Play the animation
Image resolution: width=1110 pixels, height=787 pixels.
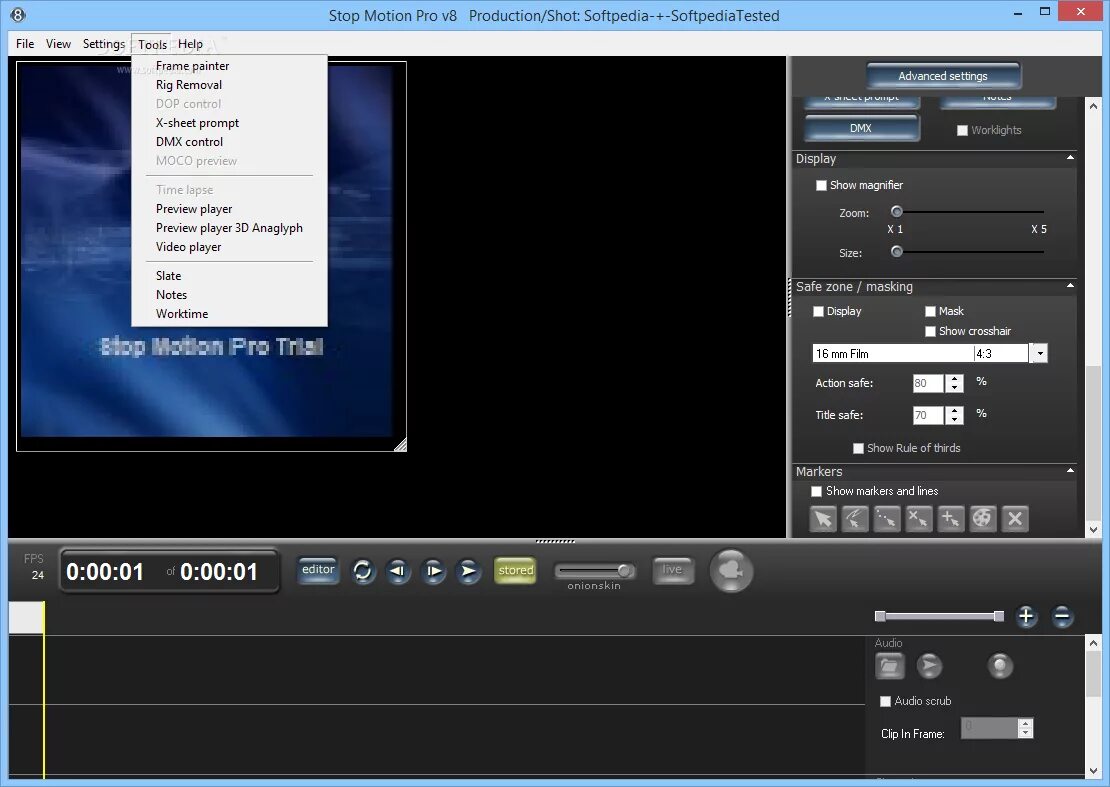pyautogui.click(x=469, y=570)
